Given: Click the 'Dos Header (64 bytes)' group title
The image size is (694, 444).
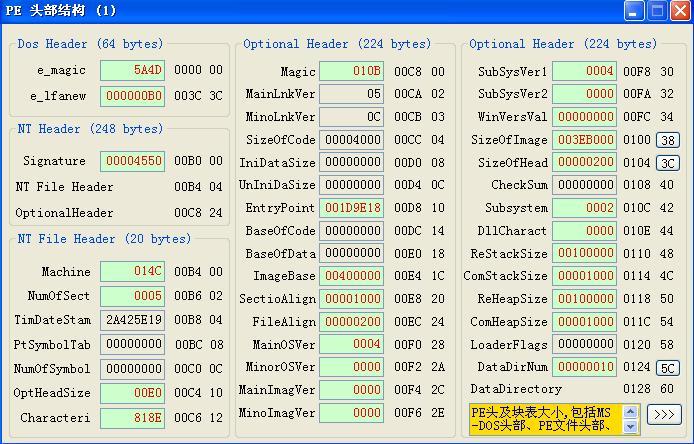Looking at the screenshot, I should coord(90,44).
